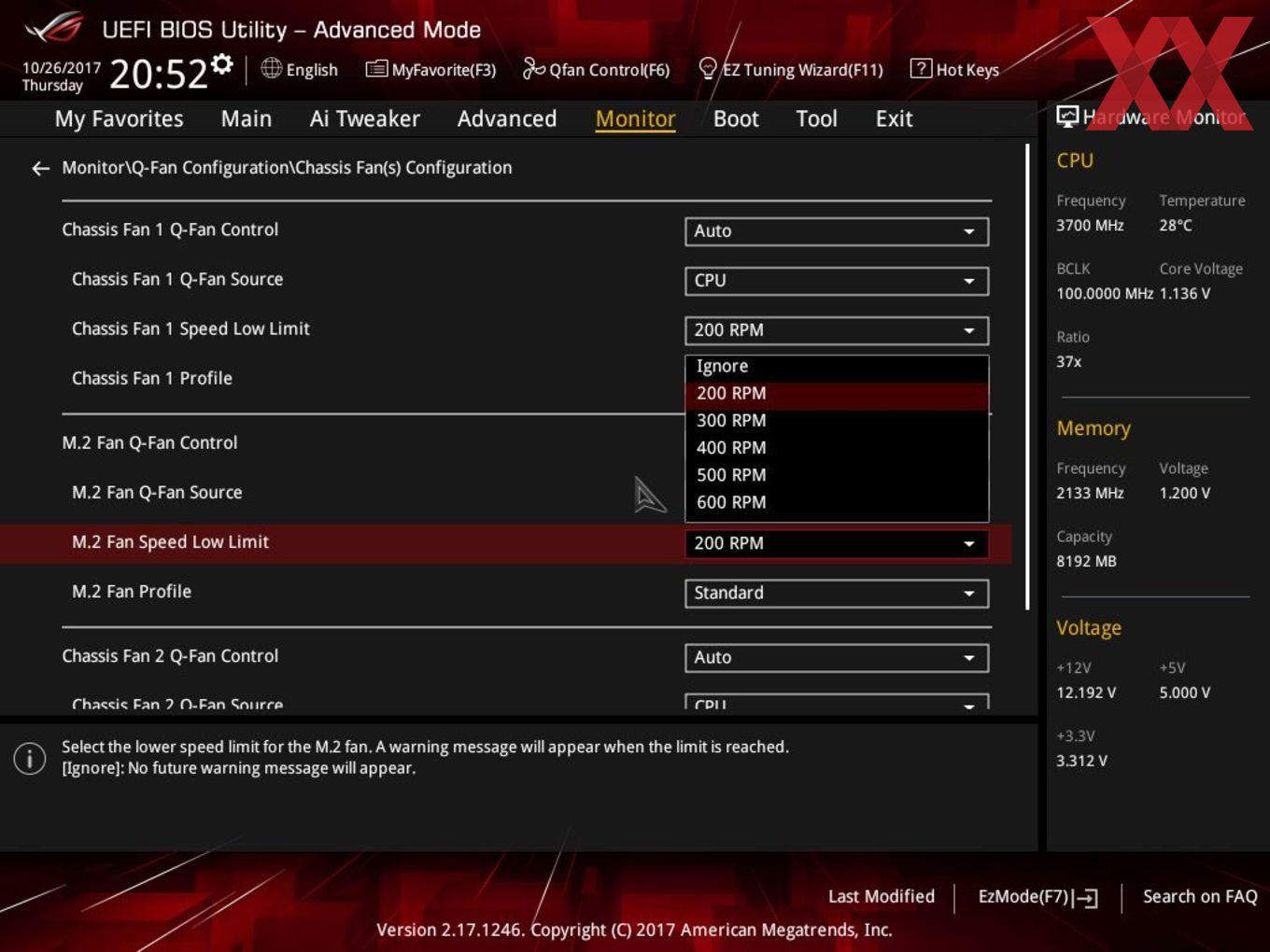Click the settings list vertical scrollbar
Viewport: 1270px width, 952px height.
click(x=1027, y=377)
